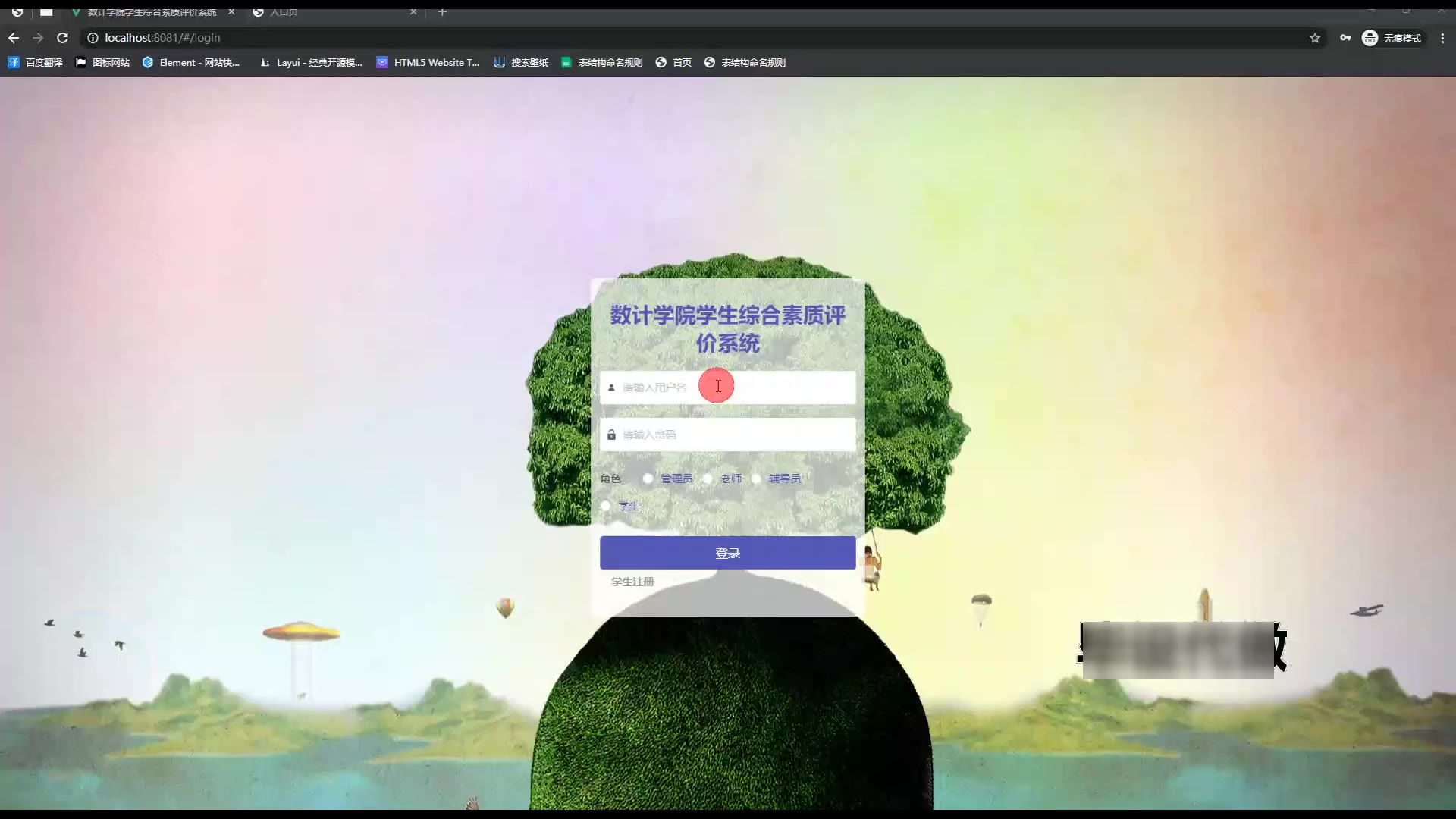Open Element bookmark in bookmarks bar
Viewport: 1456px width, 819px height.
click(191, 63)
